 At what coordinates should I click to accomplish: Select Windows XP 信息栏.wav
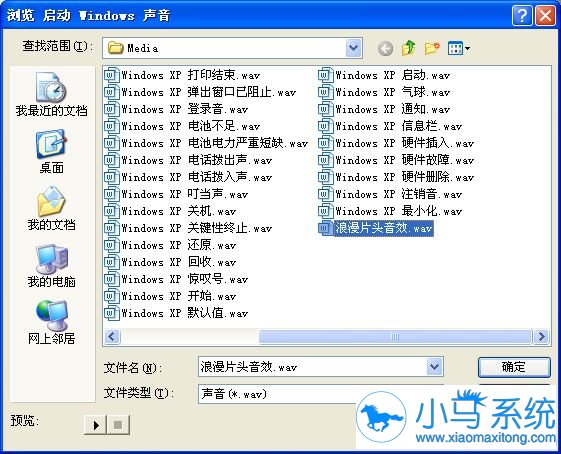(390, 126)
